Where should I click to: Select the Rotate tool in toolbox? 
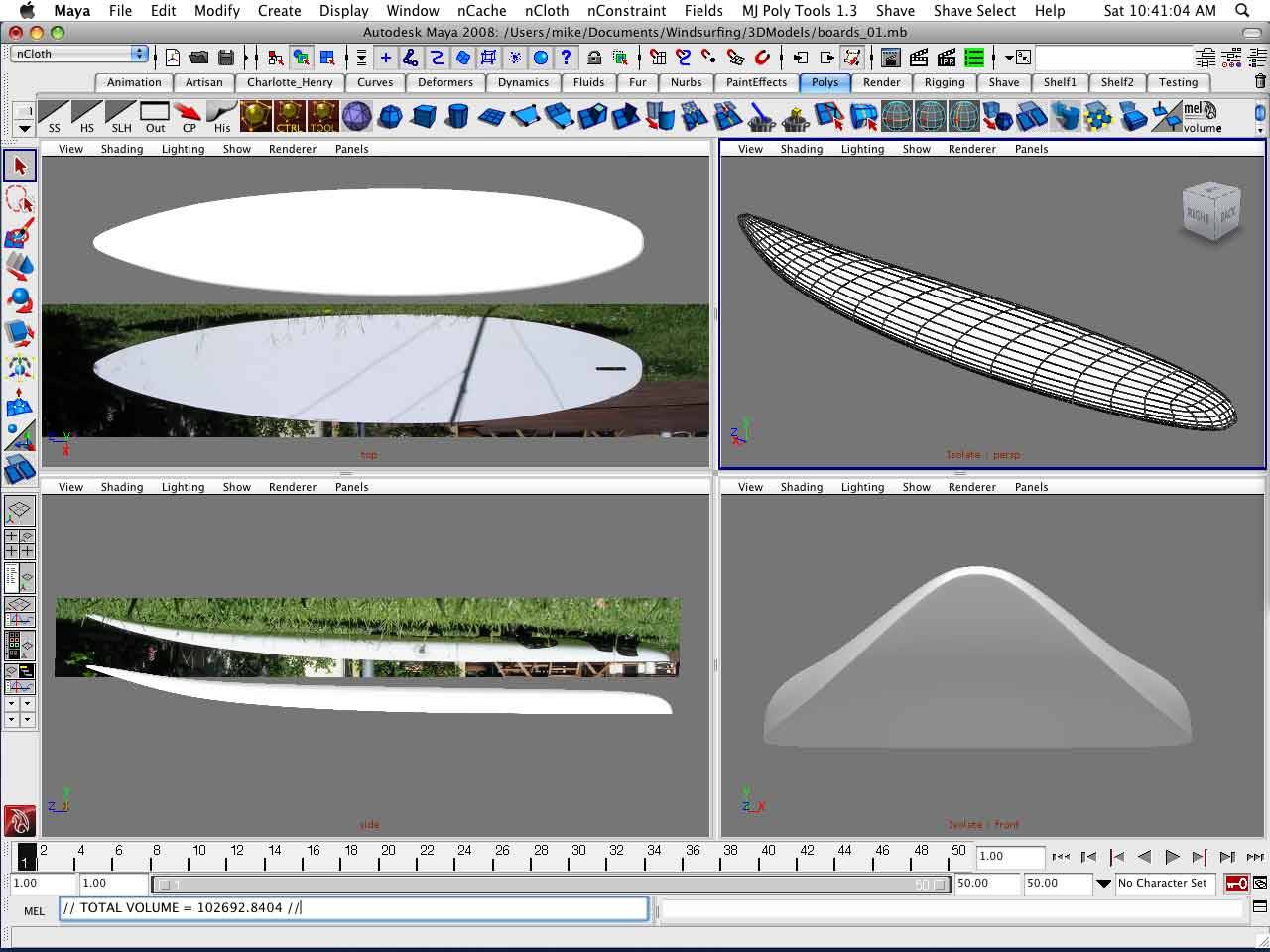coord(19,299)
